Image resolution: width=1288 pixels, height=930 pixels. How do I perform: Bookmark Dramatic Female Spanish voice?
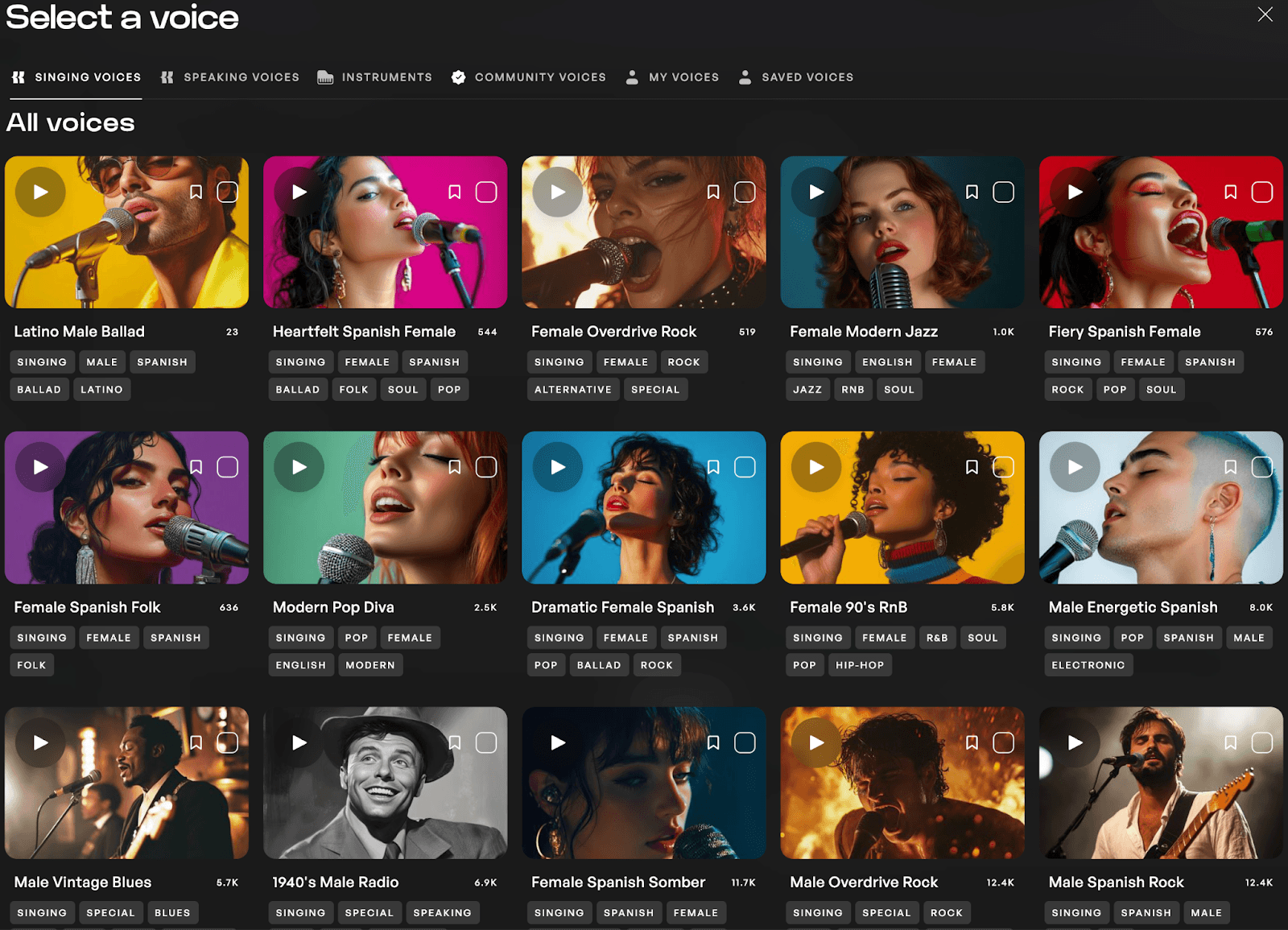tap(712, 467)
